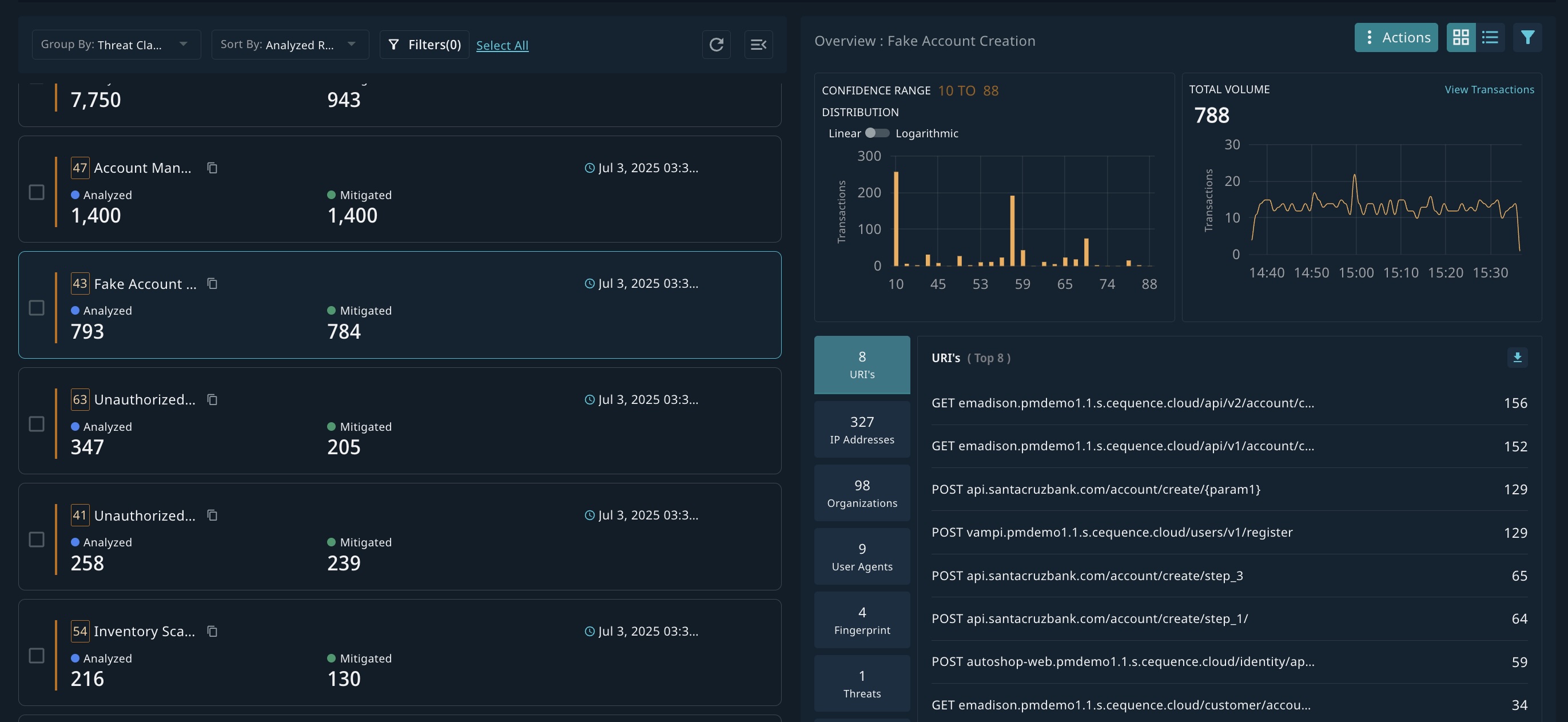Open the Account Man... threat card title

(x=142, y=168)
